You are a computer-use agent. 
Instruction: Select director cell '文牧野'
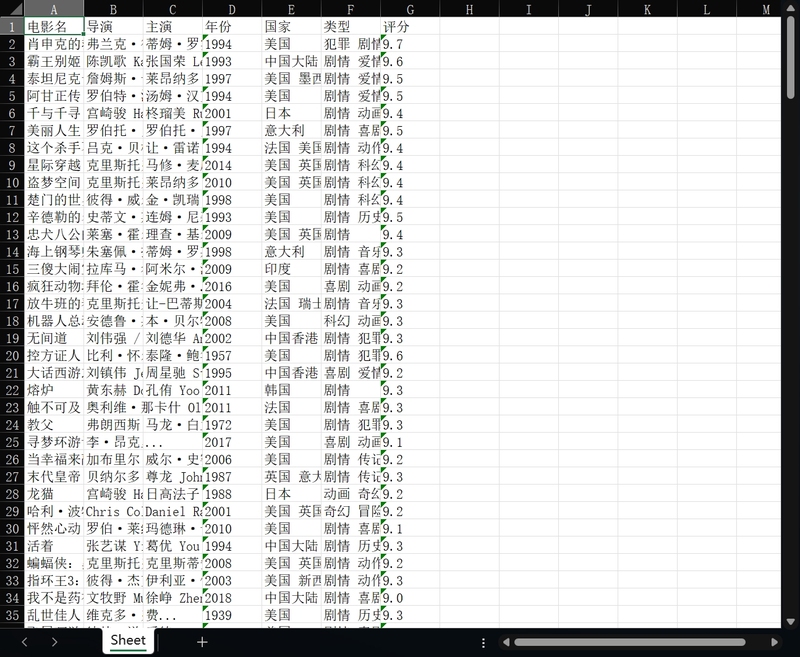113,597
